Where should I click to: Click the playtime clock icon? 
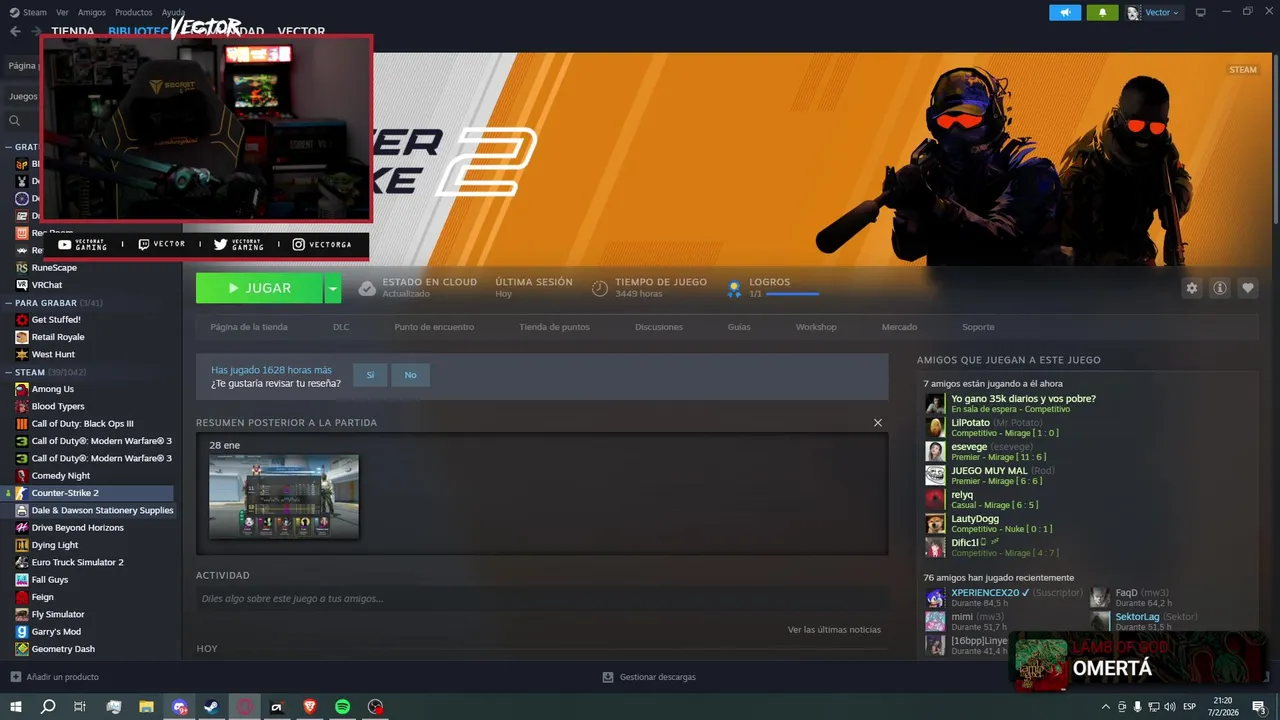[600, 288]
